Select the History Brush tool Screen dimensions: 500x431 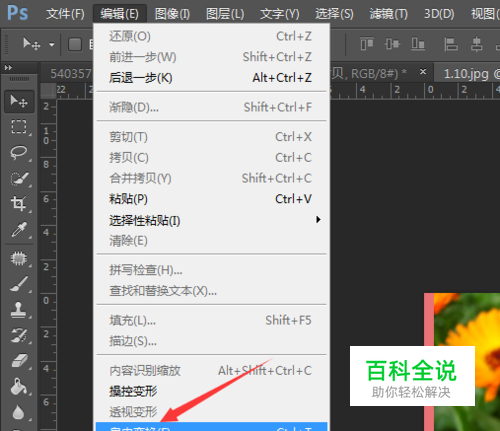tap(19, 335)
